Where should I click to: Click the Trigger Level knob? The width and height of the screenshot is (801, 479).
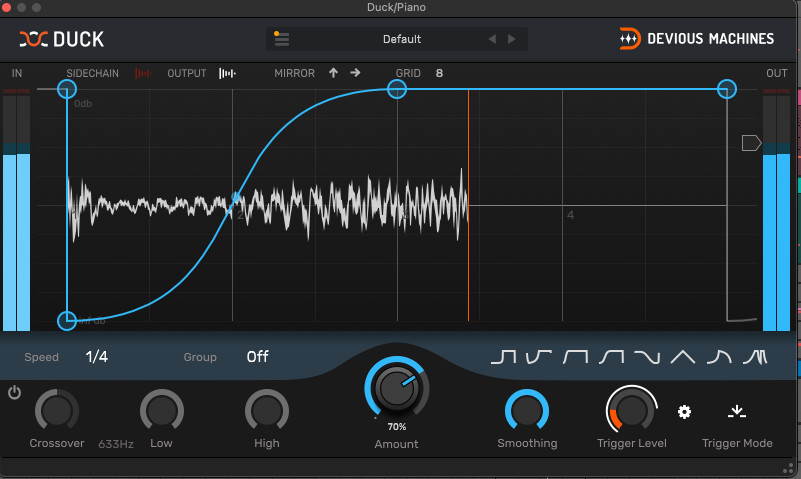631,410
